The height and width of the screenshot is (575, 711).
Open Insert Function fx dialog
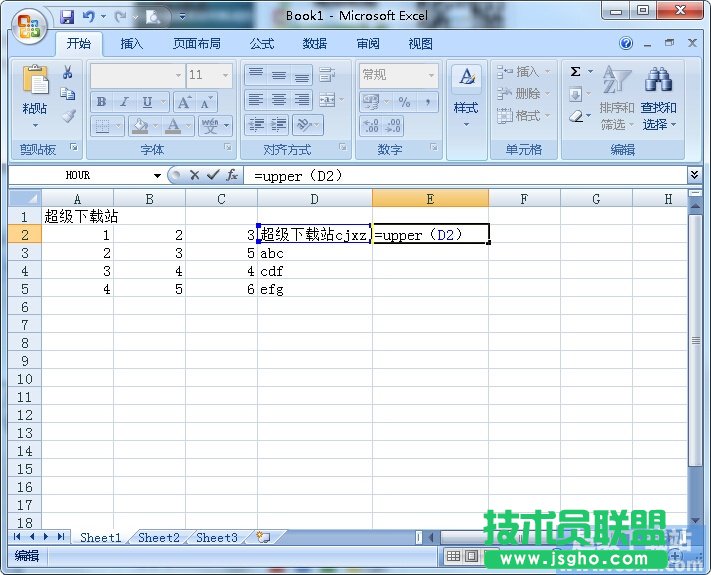click(231, 175)
